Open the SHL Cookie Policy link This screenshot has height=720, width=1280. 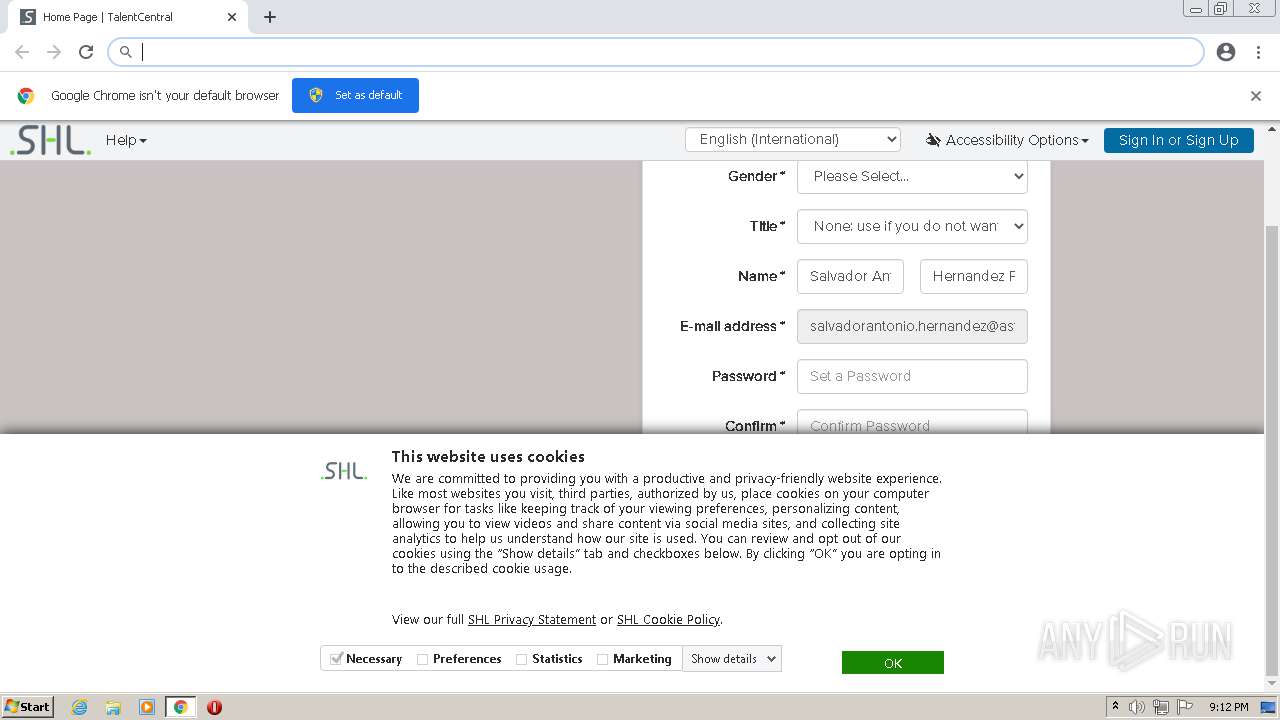click(668, 620)
